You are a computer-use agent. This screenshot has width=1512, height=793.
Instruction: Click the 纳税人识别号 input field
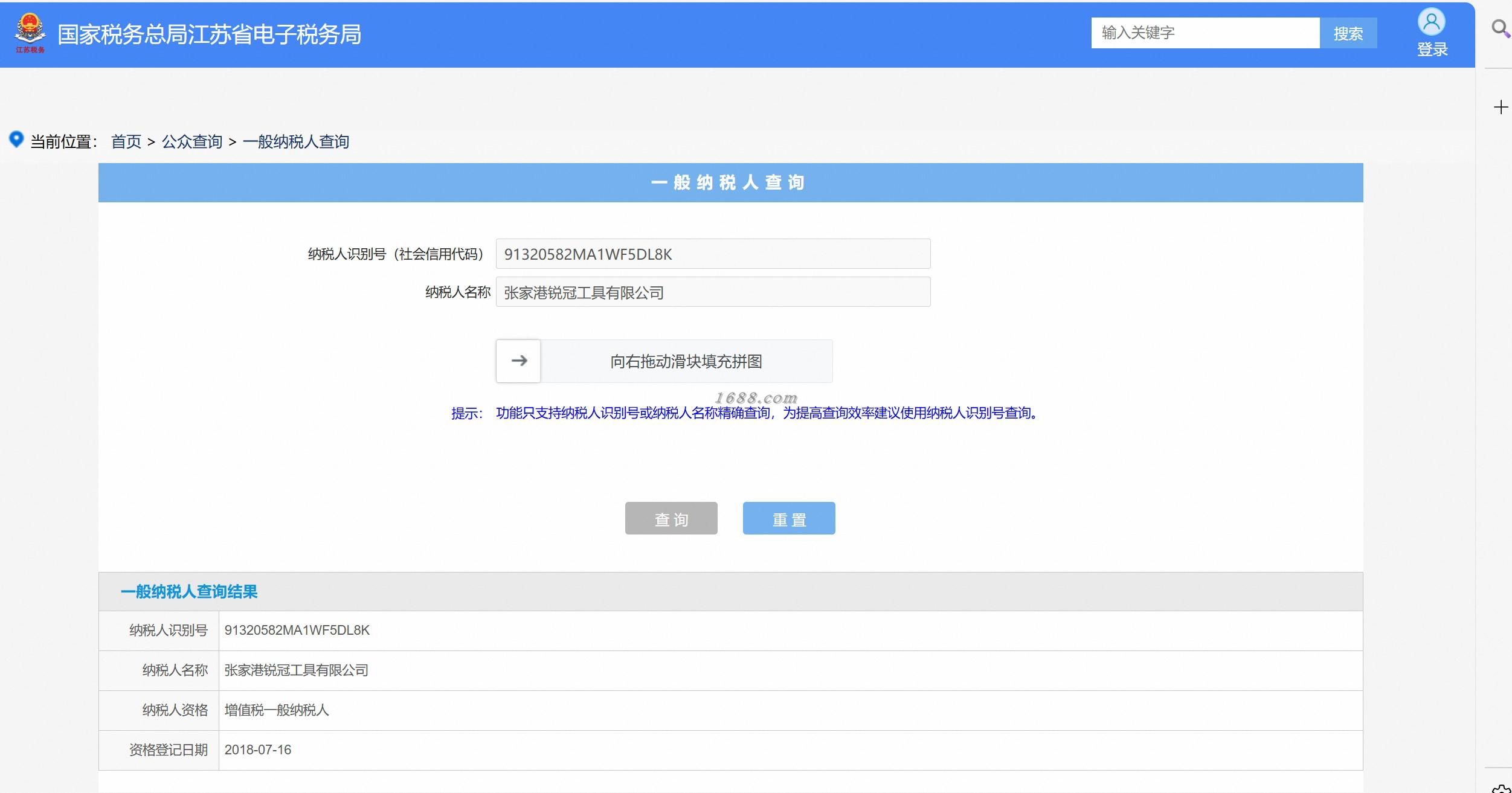coord(713,254)
